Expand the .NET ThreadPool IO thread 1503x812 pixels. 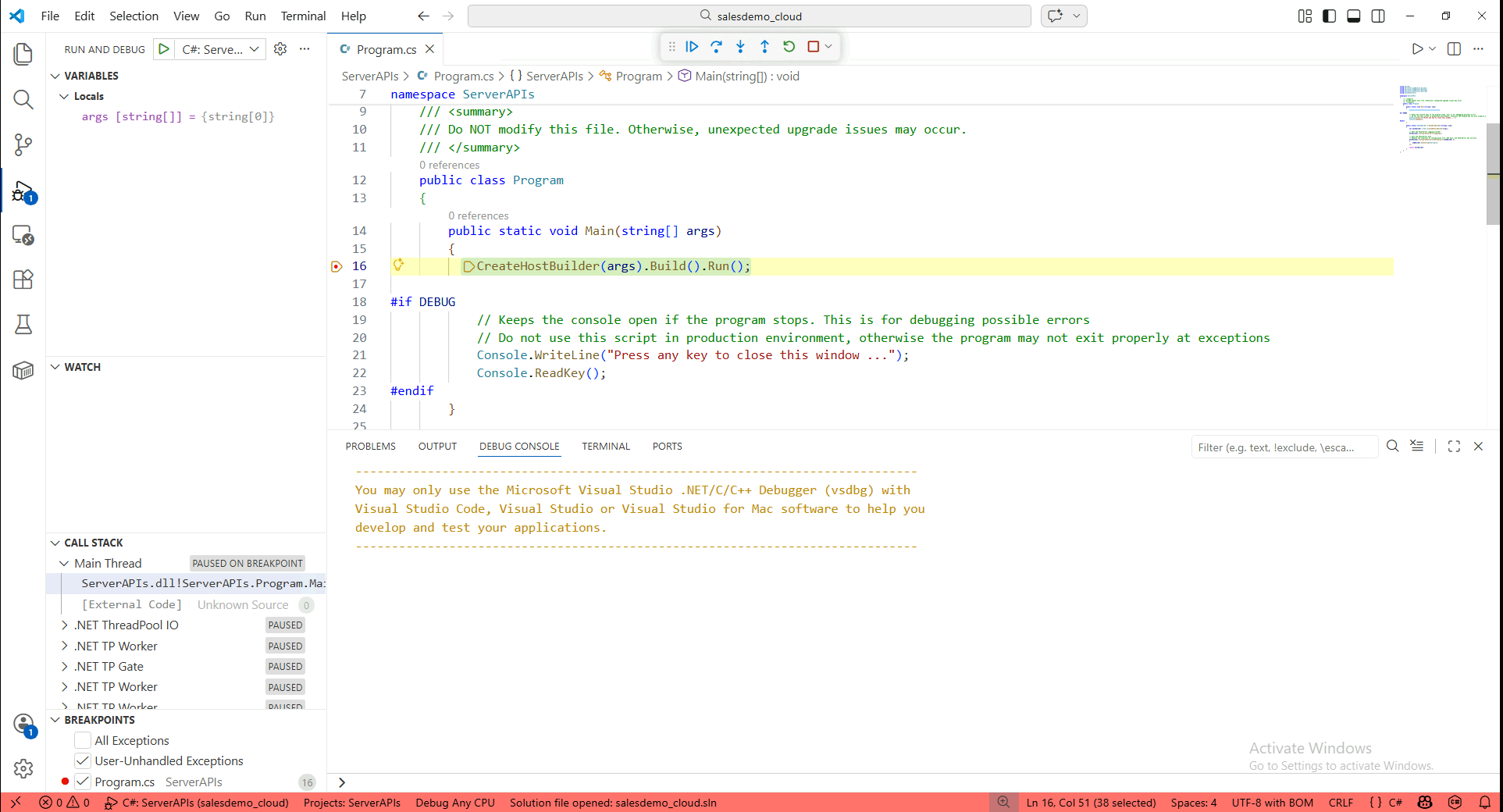click(65, 625)
